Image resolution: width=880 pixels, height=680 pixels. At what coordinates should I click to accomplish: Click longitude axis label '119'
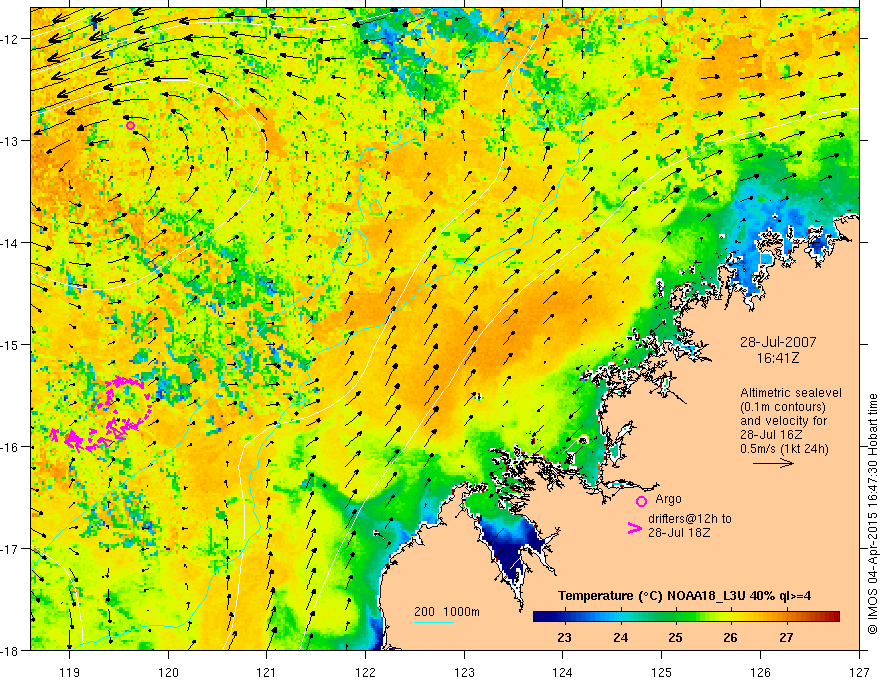point(70,672)
